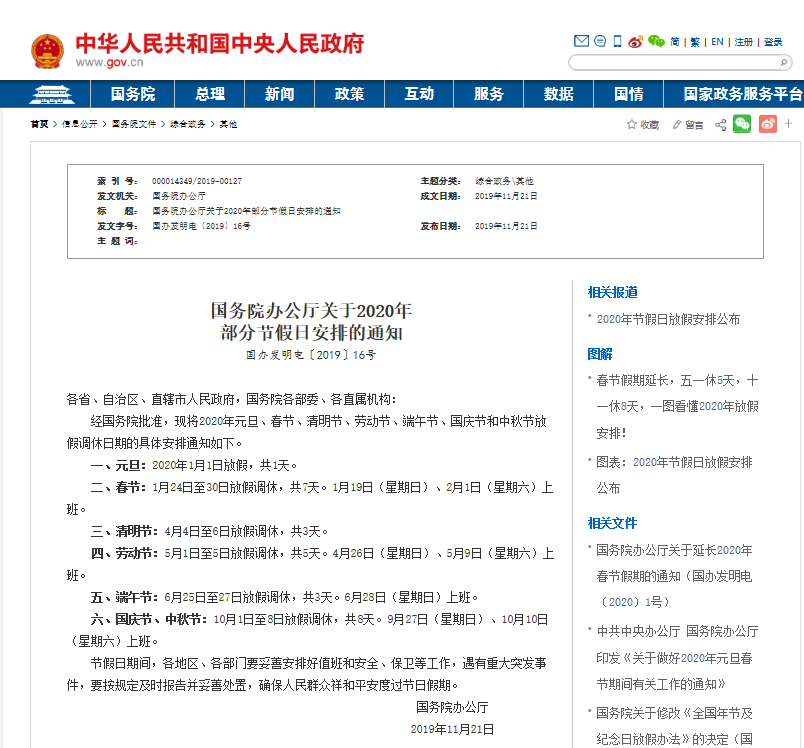Switch site language to EN
This screenshot has height=748, width=804.
pos(717,42)
